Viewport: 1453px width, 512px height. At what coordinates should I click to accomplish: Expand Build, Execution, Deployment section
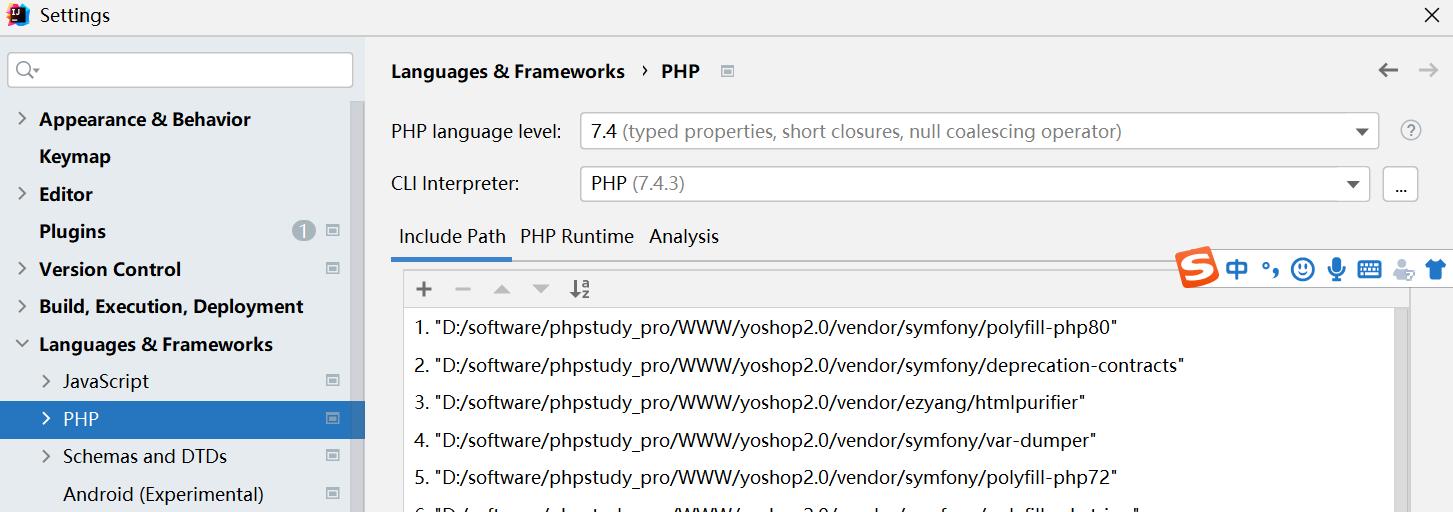(x=22, y=306)
